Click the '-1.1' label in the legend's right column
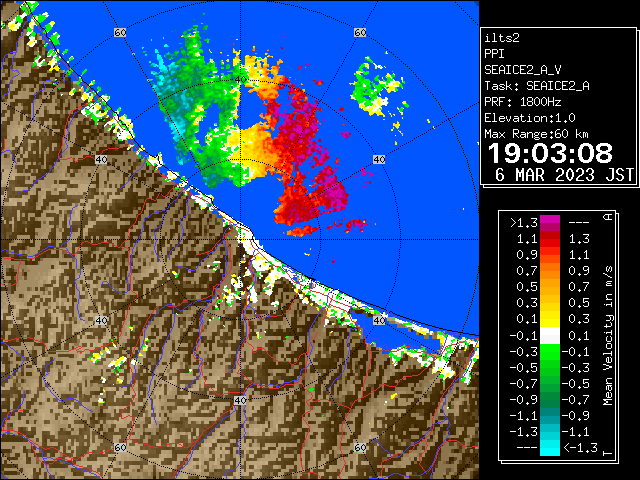Screen dimensions: 640x480 (x=576, y=431)
